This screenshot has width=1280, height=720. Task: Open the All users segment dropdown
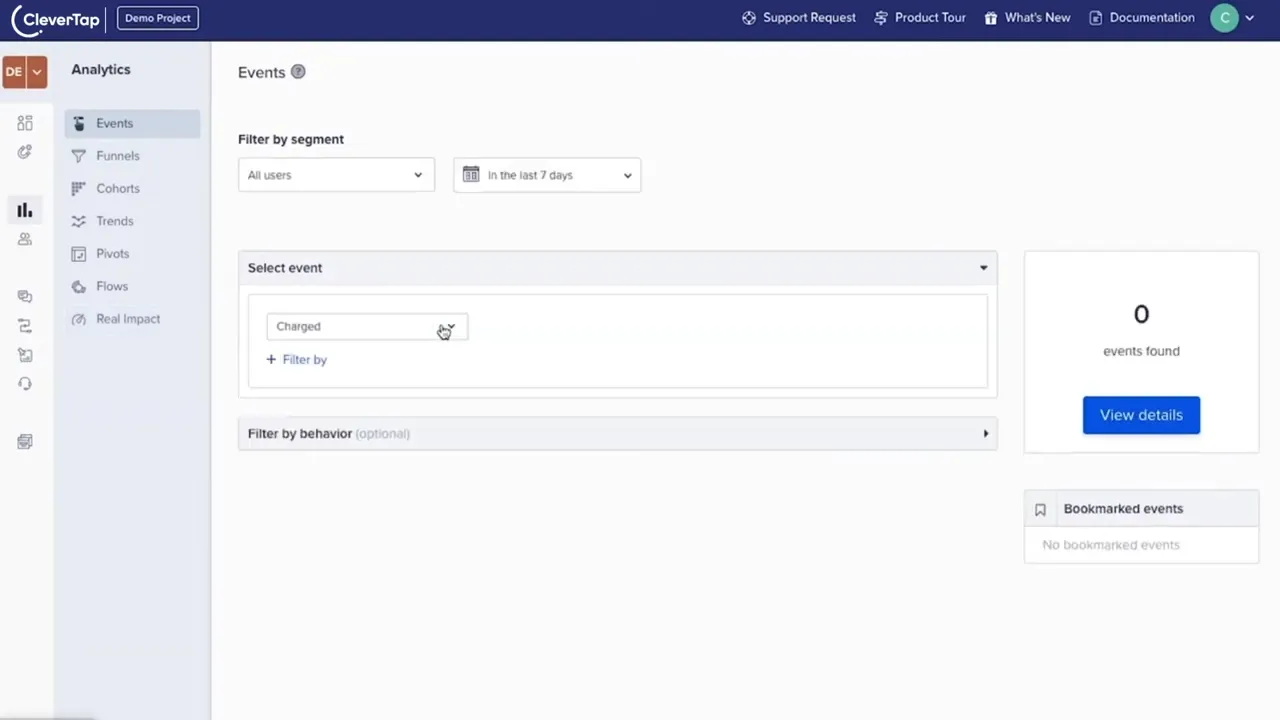pyautogui.click(x=335, y=175)
